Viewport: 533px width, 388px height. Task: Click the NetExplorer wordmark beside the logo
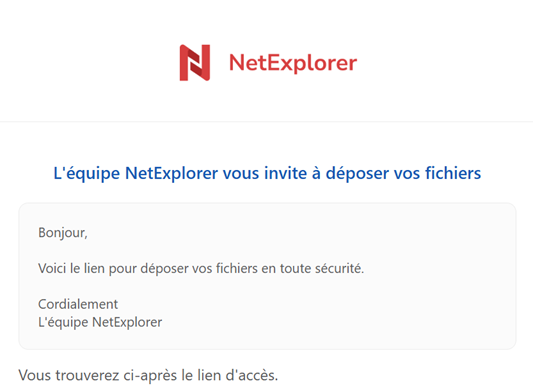(x=293, y=63)
